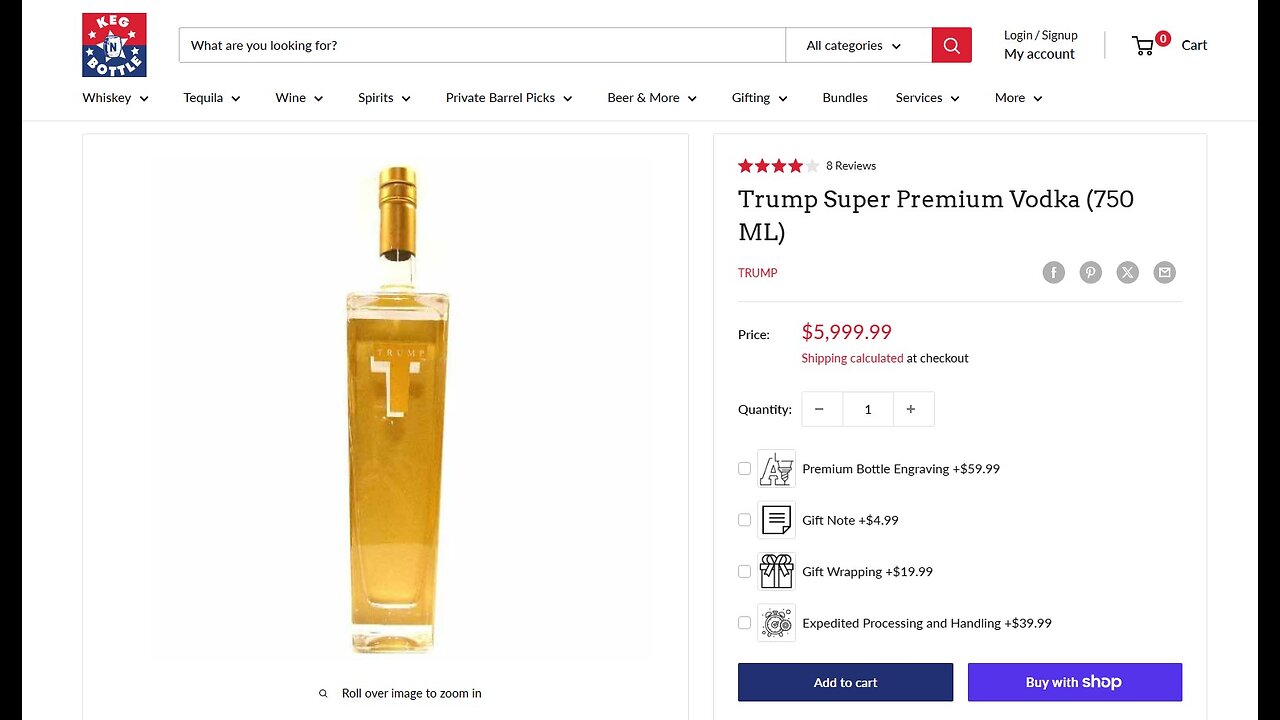Check the Gift Note option
Screen dimensions: 1280x720
point(744,520)
